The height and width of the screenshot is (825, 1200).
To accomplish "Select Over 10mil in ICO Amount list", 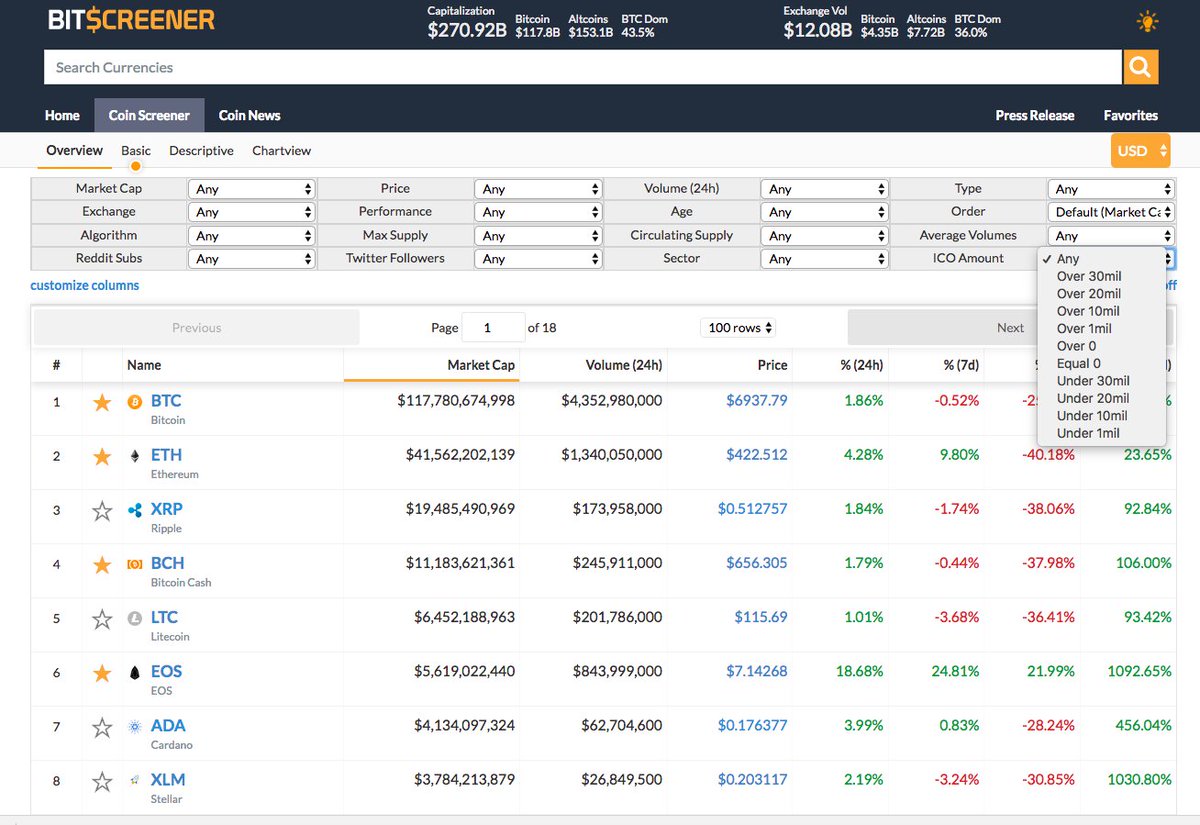I will 1102,311.
